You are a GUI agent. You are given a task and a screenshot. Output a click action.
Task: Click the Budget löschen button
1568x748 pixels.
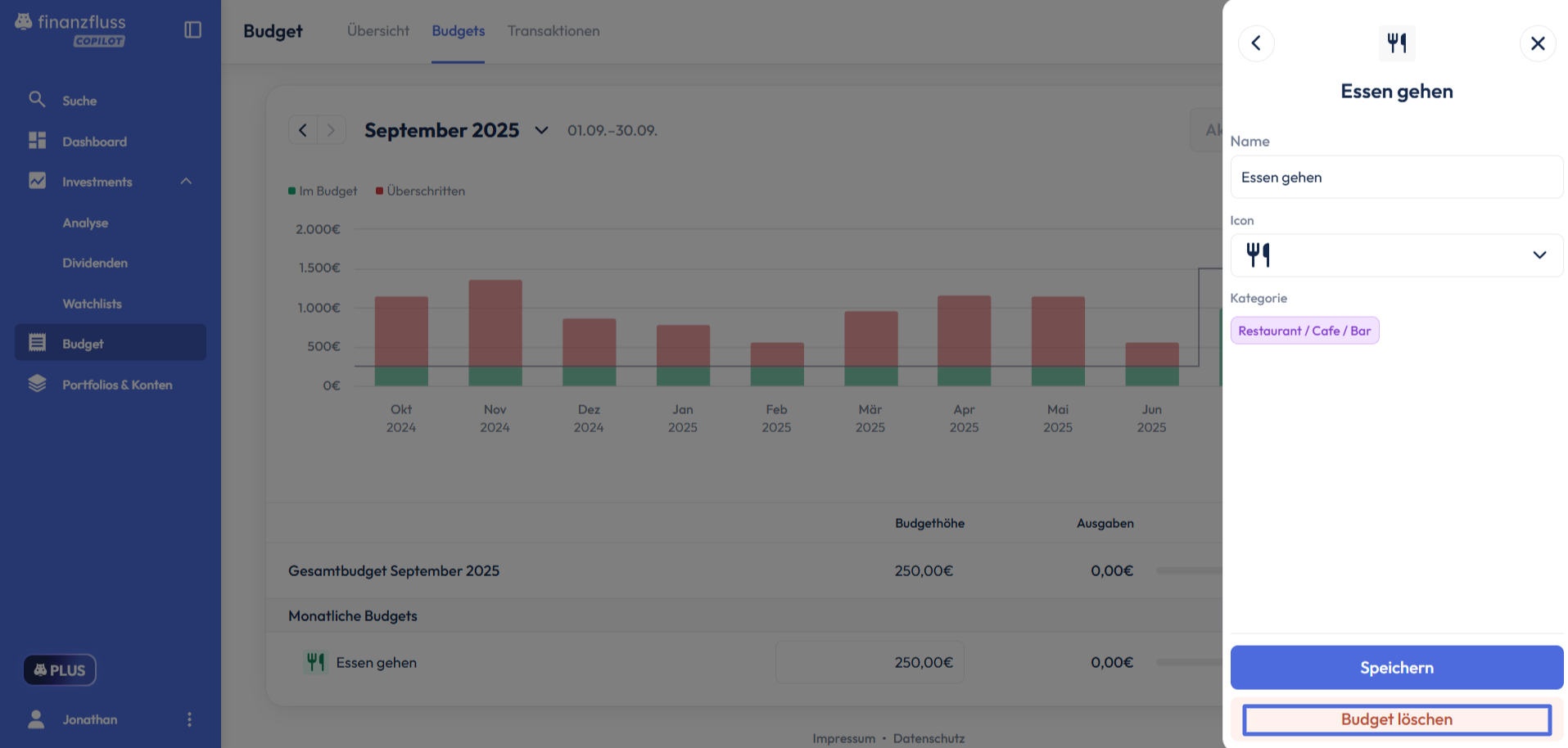pos(1396,719)
